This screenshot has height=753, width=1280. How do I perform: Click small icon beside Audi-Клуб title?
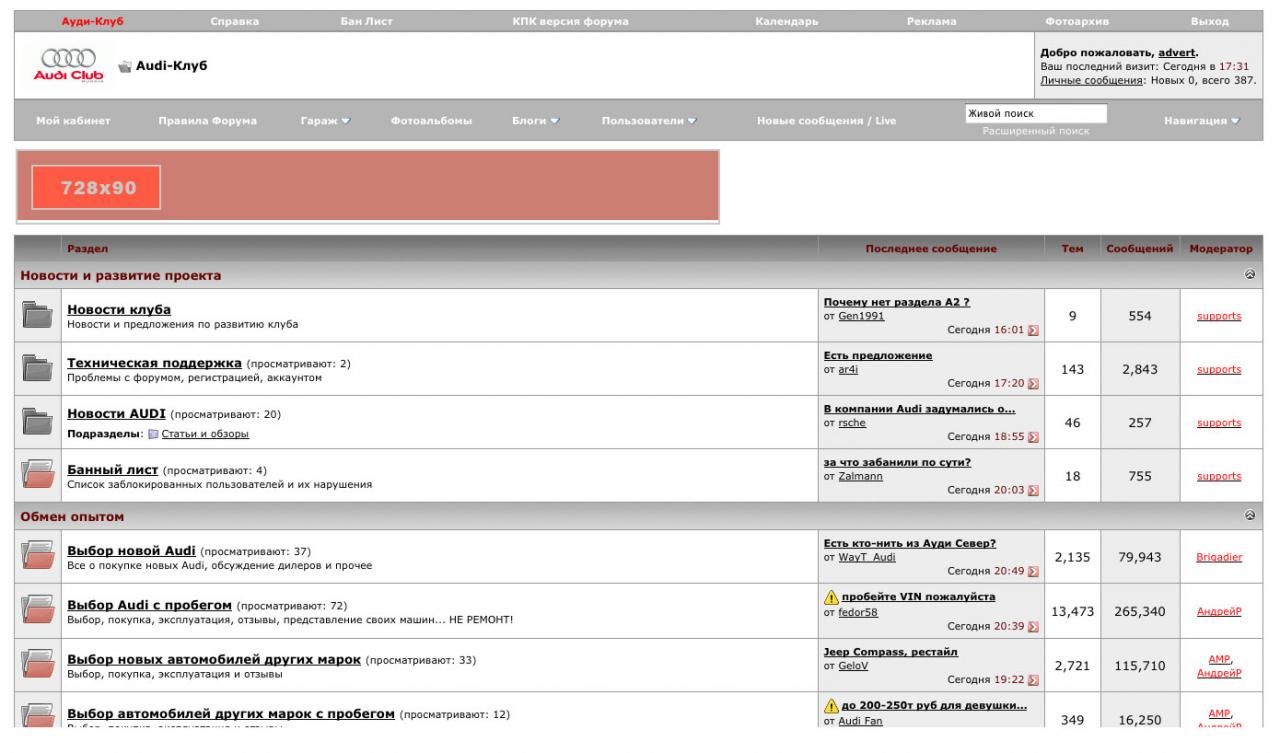point(125,67)
